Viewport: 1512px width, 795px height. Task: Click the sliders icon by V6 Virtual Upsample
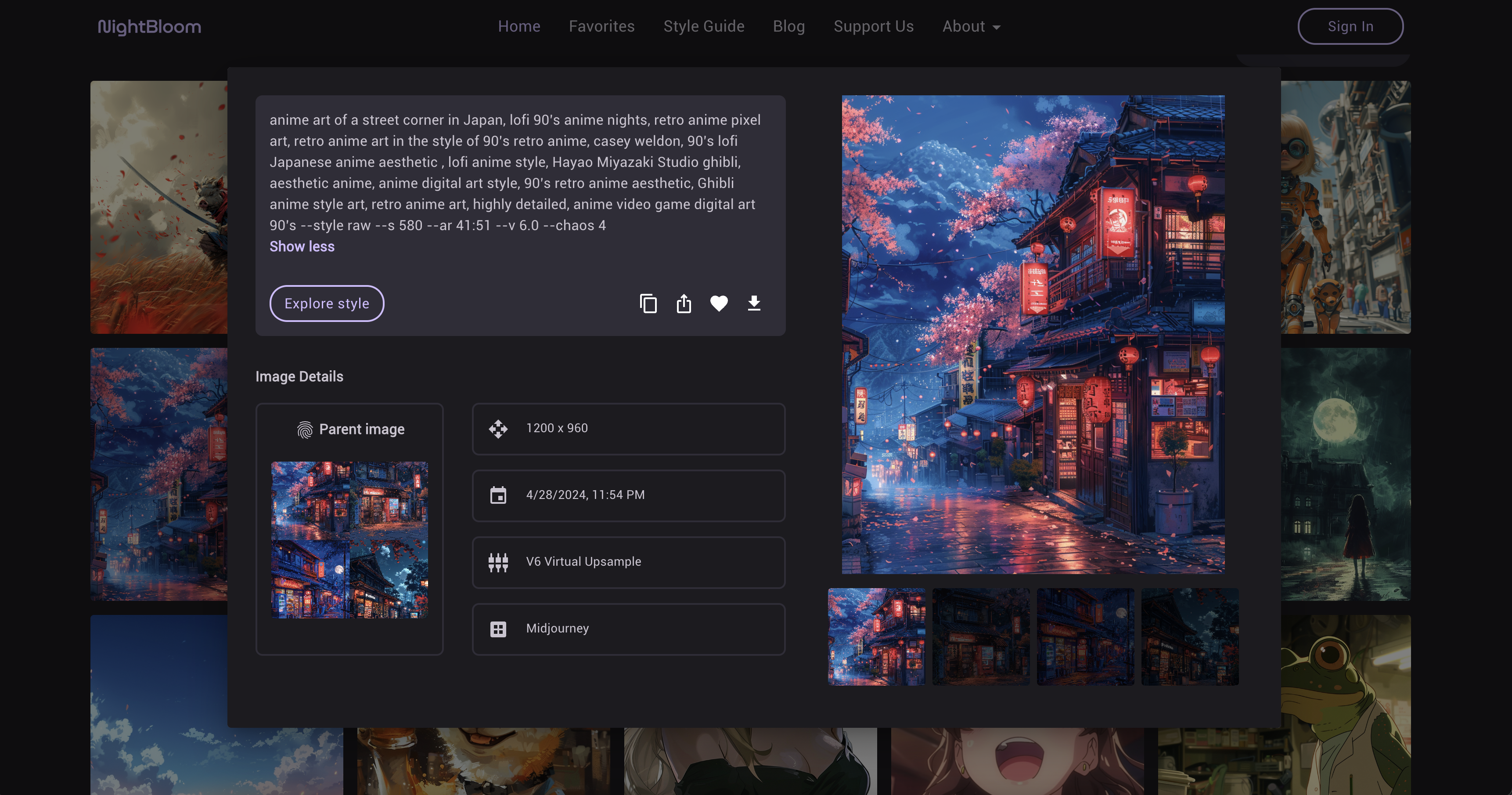click(498, 563)
